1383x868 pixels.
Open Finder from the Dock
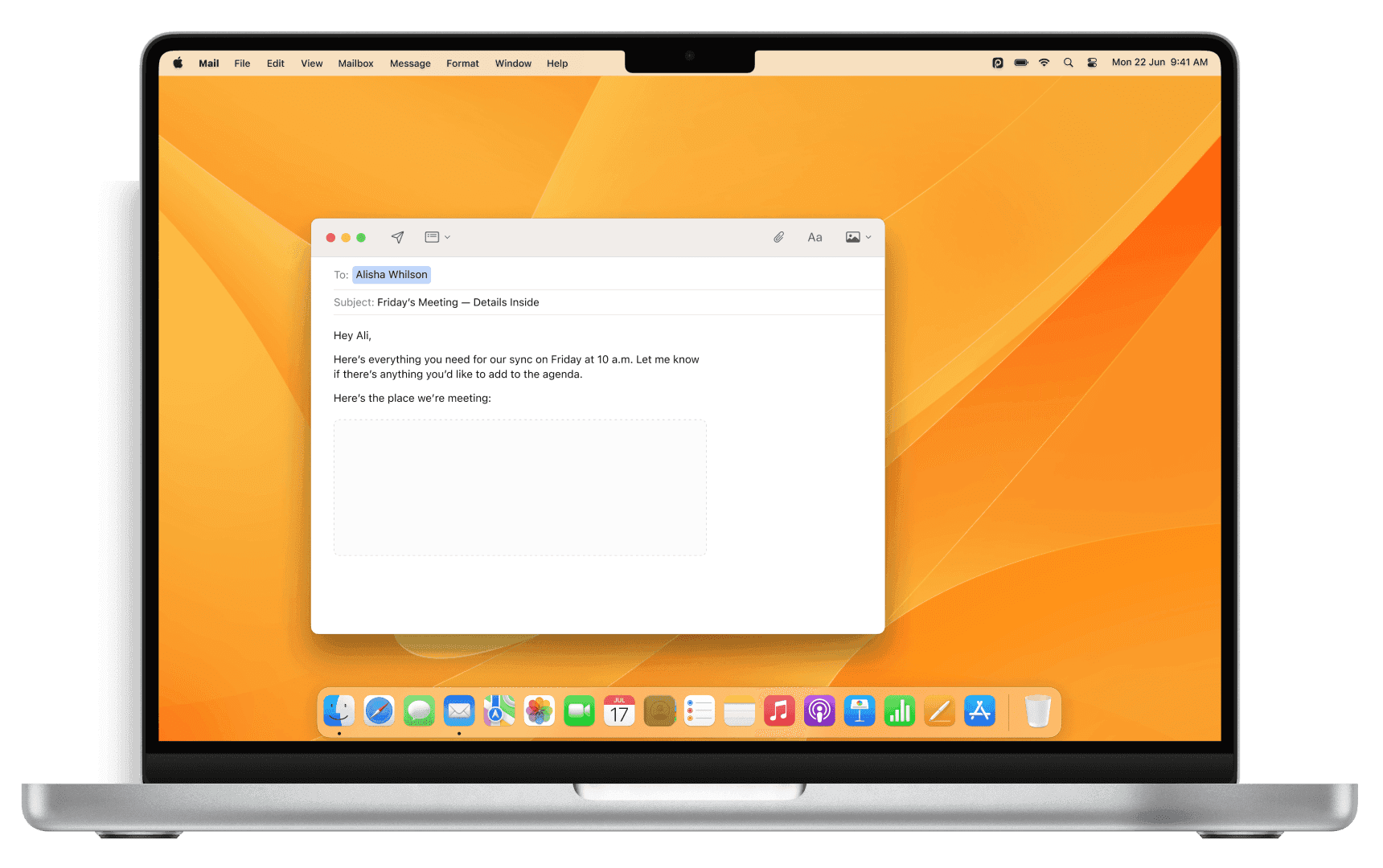[x=339, y=711]
